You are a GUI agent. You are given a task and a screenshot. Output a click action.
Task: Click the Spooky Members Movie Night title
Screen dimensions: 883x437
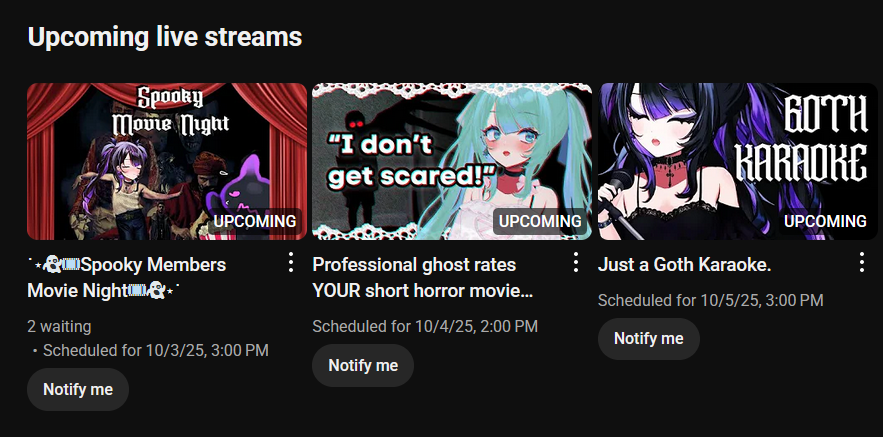click(x=127, y=278)
